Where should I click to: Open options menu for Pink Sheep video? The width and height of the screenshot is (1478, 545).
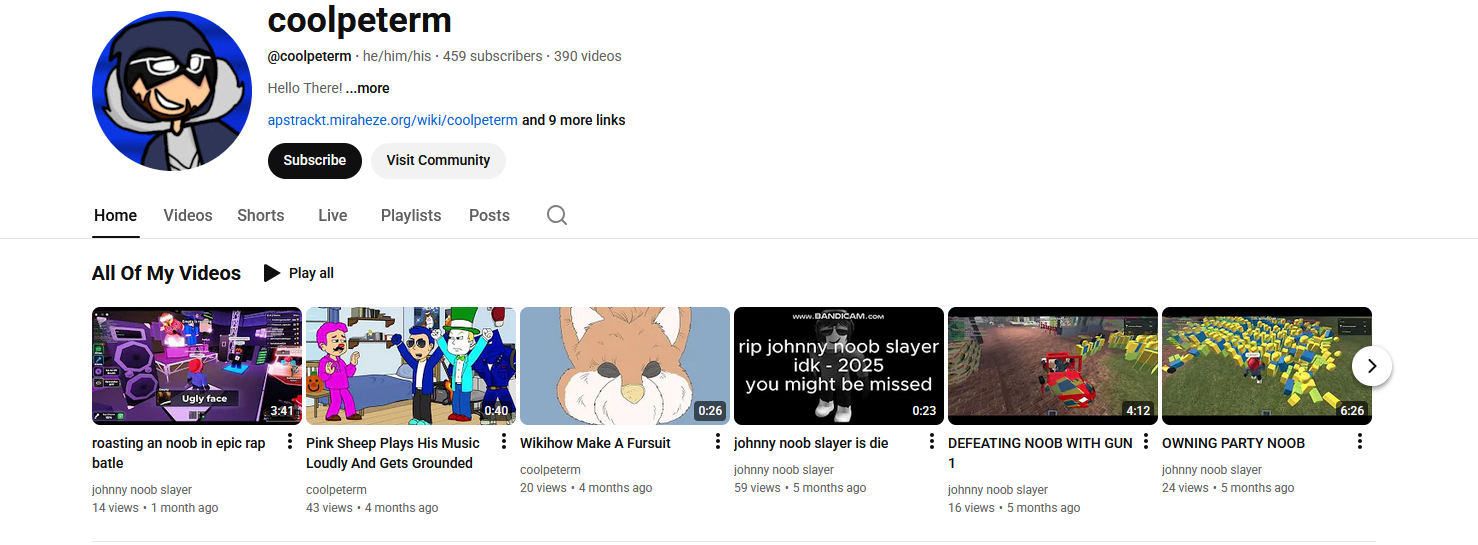pos(504,442)
